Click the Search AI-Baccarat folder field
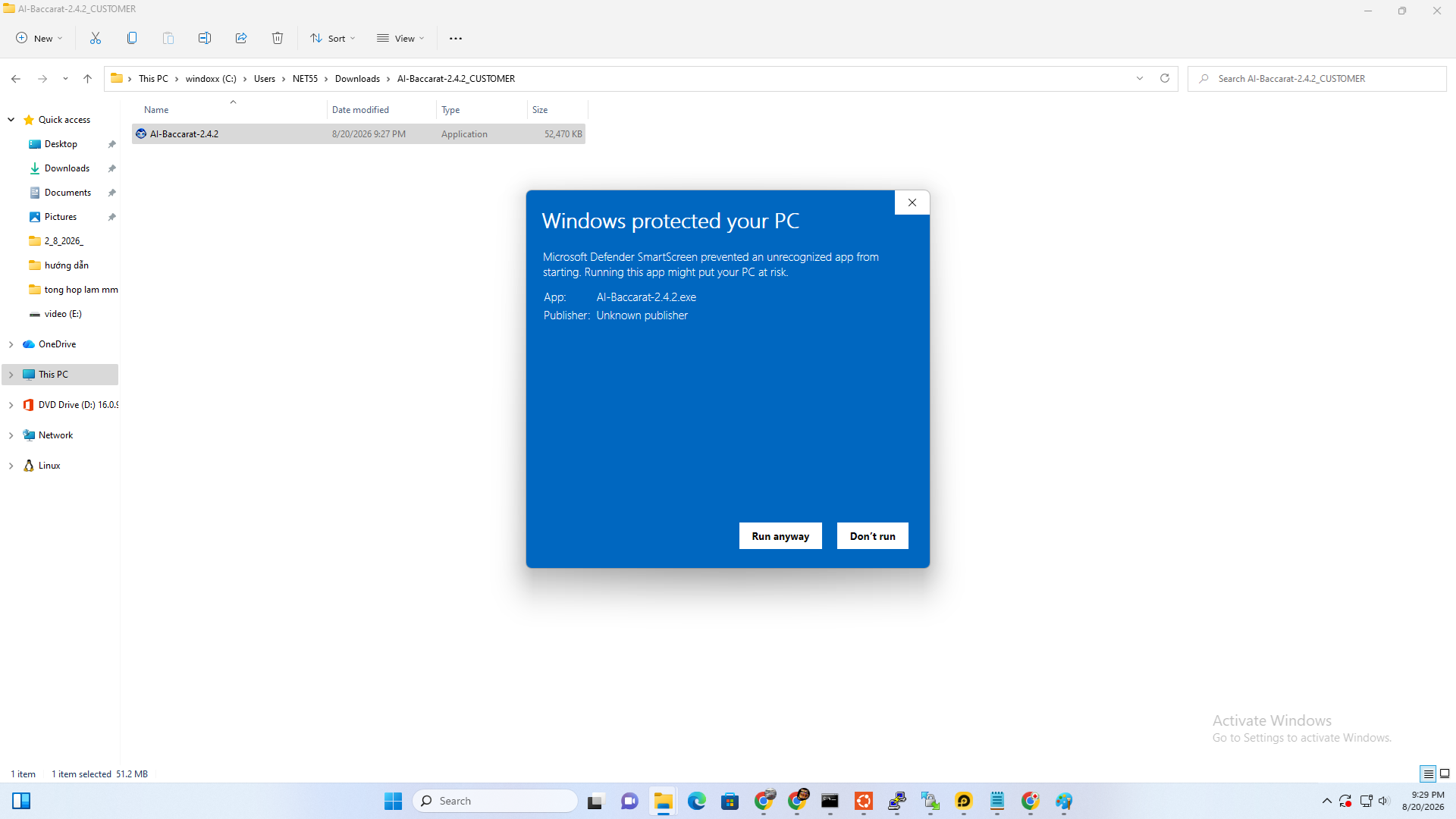1456x819 pixels. point(1317,79)
